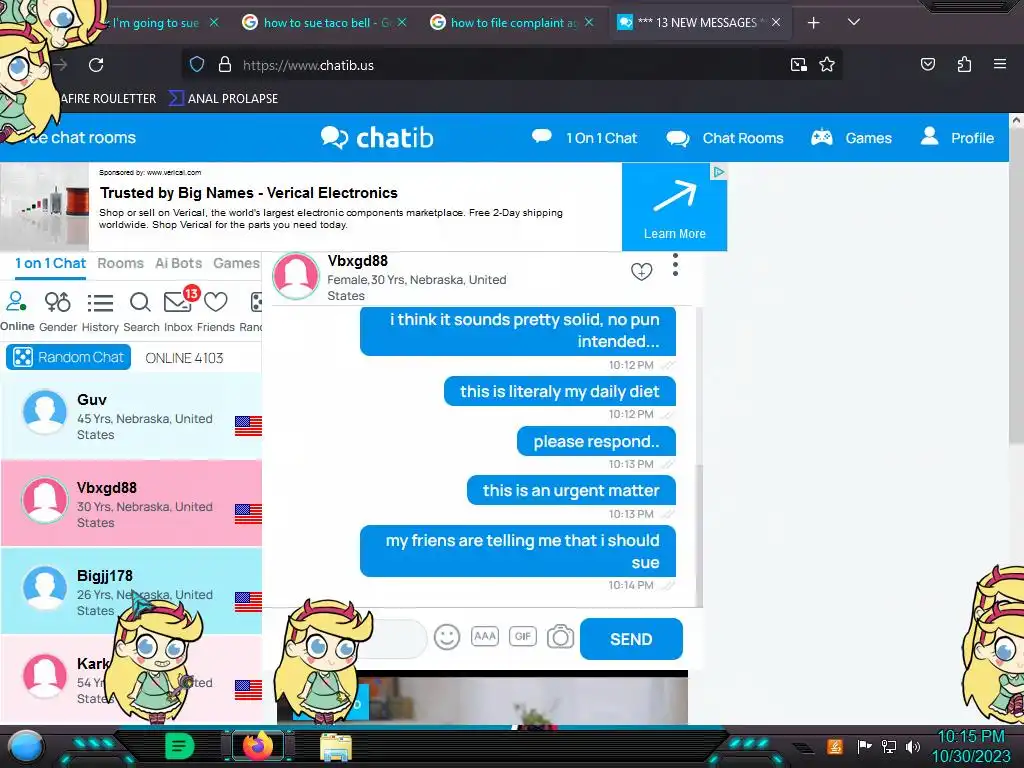Open the Firefox extensions puzzle icon
Viewport: 1024px width, 768px height.
tap(964, 64)
